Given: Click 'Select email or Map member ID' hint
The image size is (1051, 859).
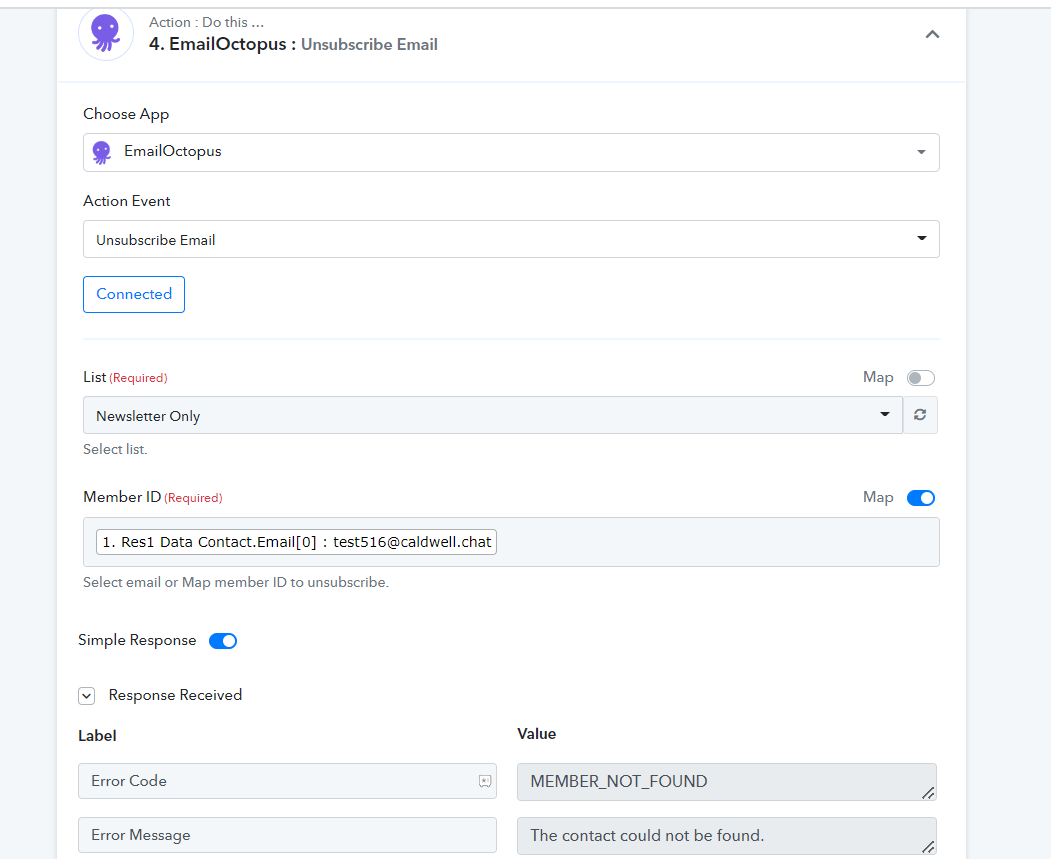Looking at the screenshot, I should 236,582.
